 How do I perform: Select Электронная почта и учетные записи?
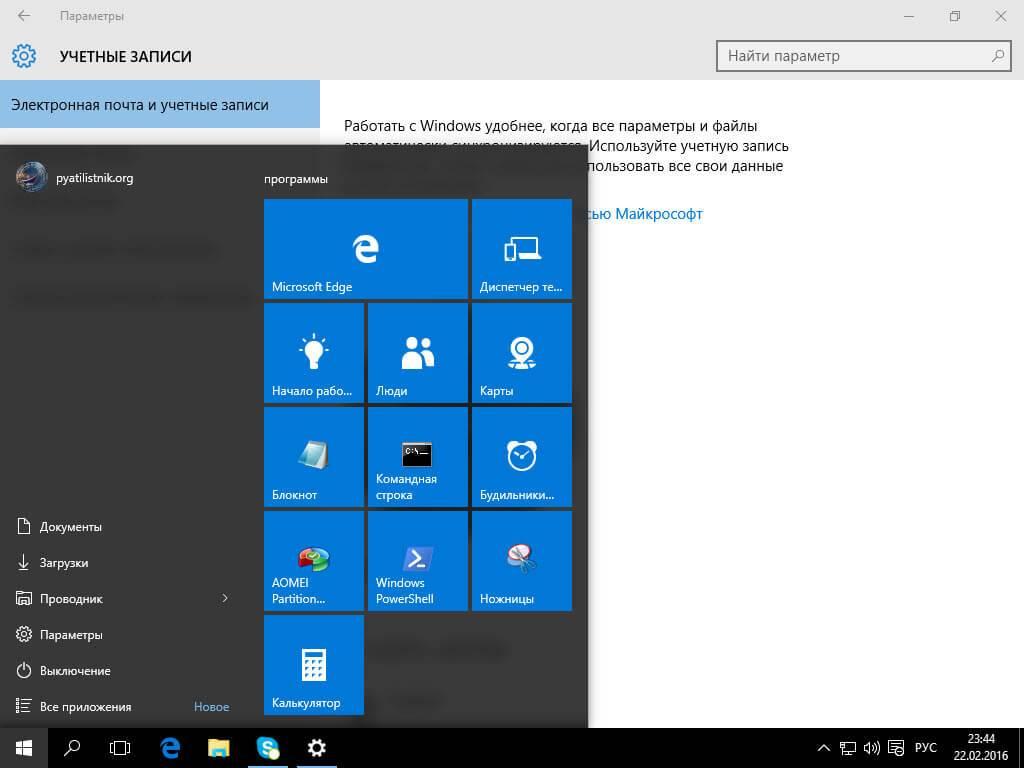(160, 104)
